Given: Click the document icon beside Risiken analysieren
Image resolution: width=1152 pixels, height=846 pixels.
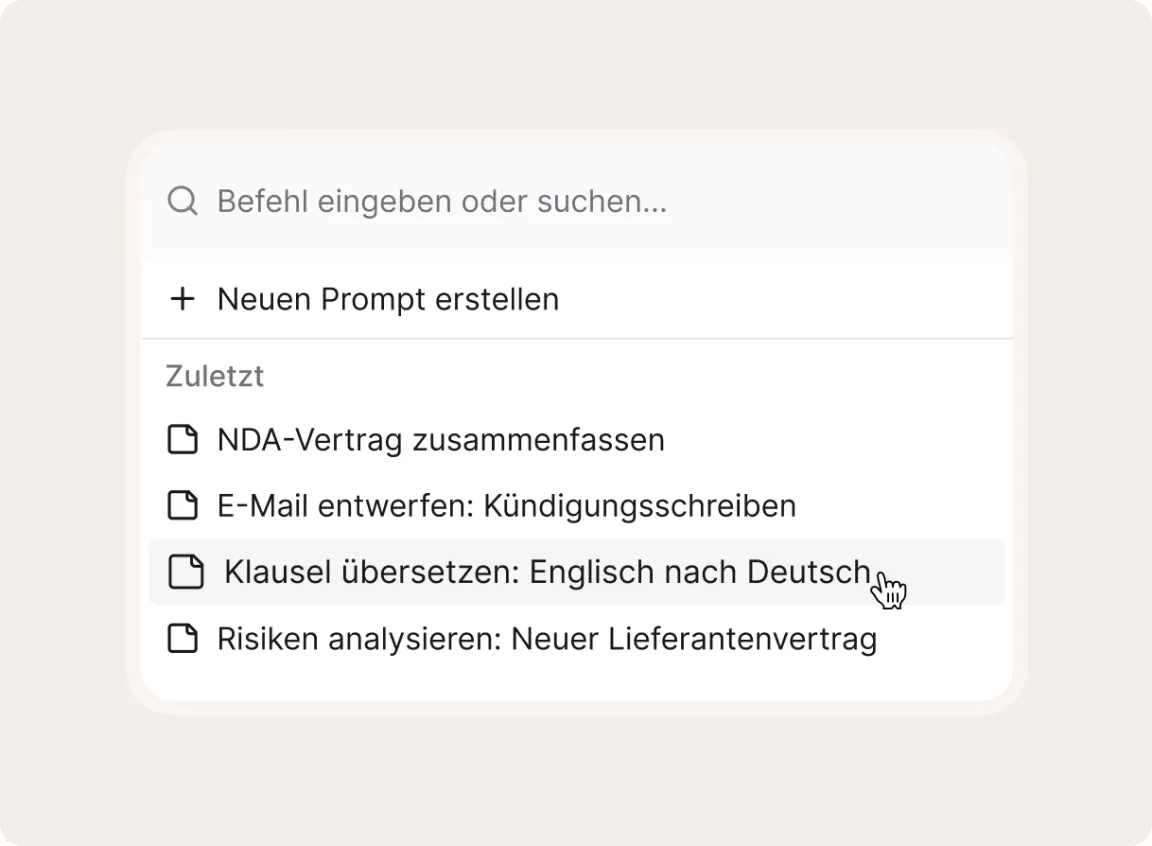Looking at the screenshot, I should pyautogui.click(x=182, y=638).
